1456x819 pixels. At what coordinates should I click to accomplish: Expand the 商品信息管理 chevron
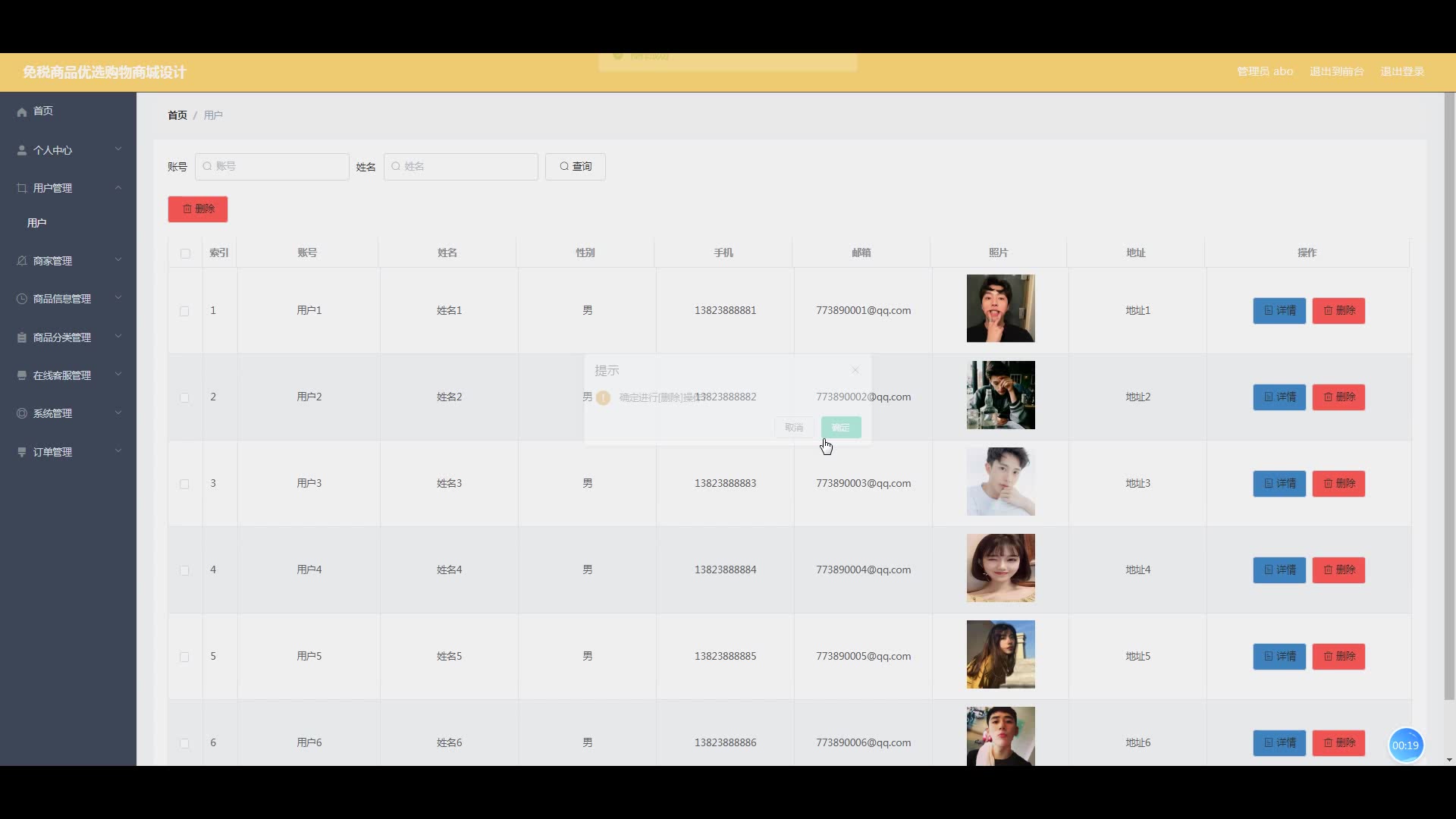click(x=118, y=298)
